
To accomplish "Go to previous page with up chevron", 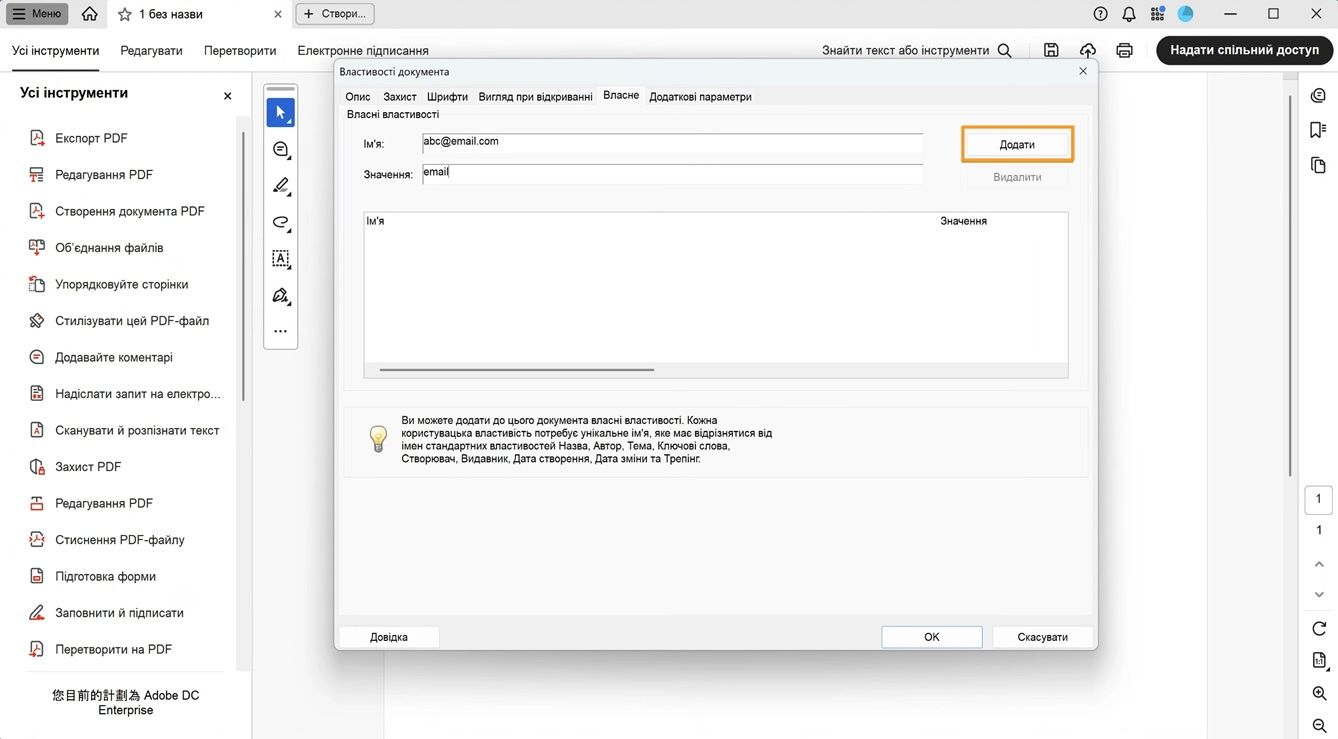I will 1319,564.
